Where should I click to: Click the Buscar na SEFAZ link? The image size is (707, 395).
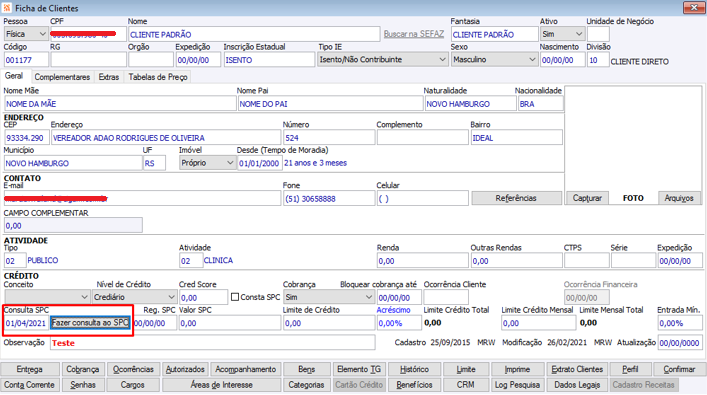point(413,34)
